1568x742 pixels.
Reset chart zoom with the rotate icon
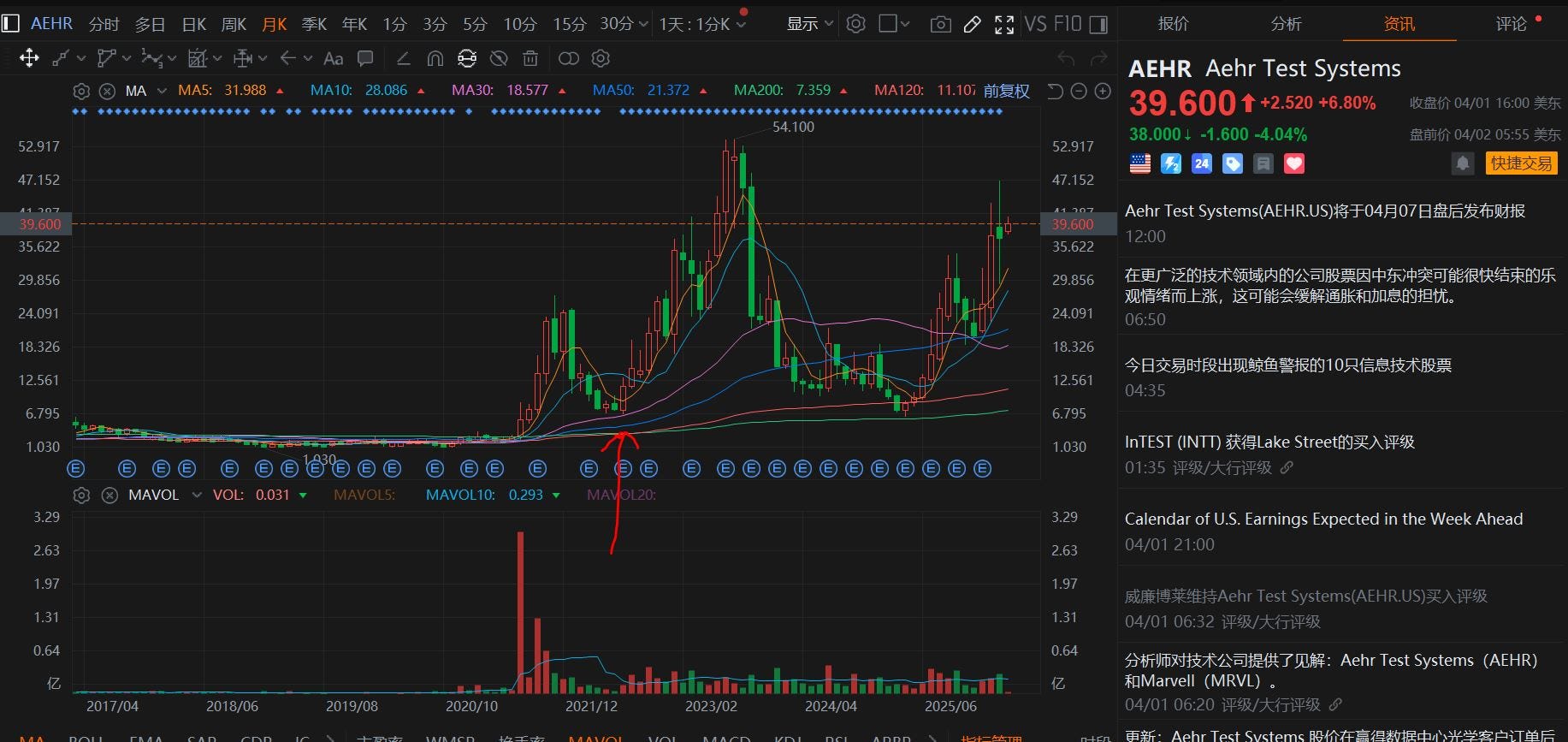tap(1056, 91)
